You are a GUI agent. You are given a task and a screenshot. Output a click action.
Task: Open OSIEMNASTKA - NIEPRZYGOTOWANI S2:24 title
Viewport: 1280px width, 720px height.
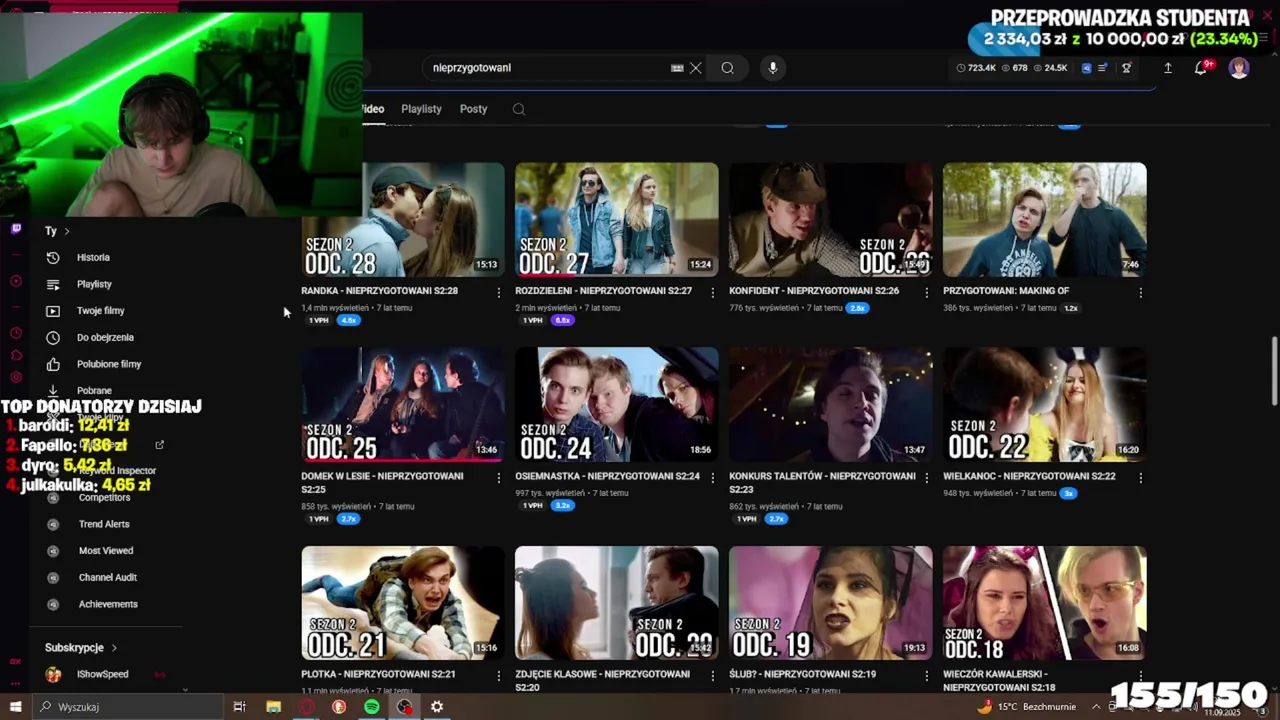[x=607, y=476]
